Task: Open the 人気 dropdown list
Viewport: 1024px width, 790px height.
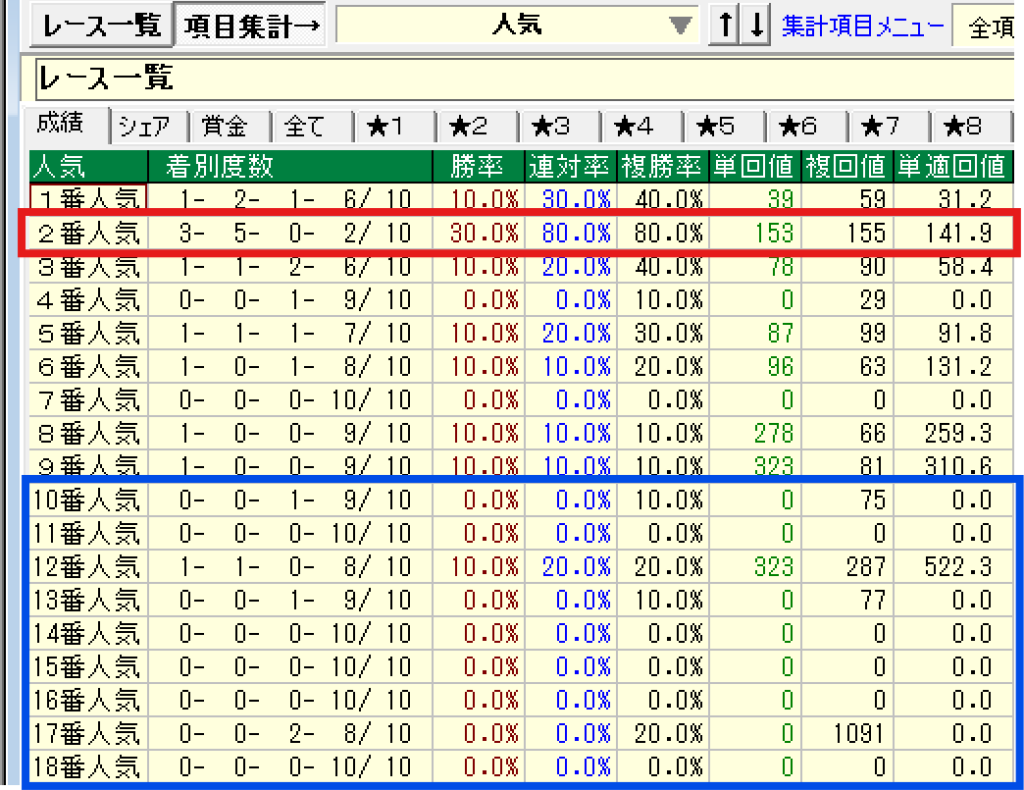Action: coord(680,25)
